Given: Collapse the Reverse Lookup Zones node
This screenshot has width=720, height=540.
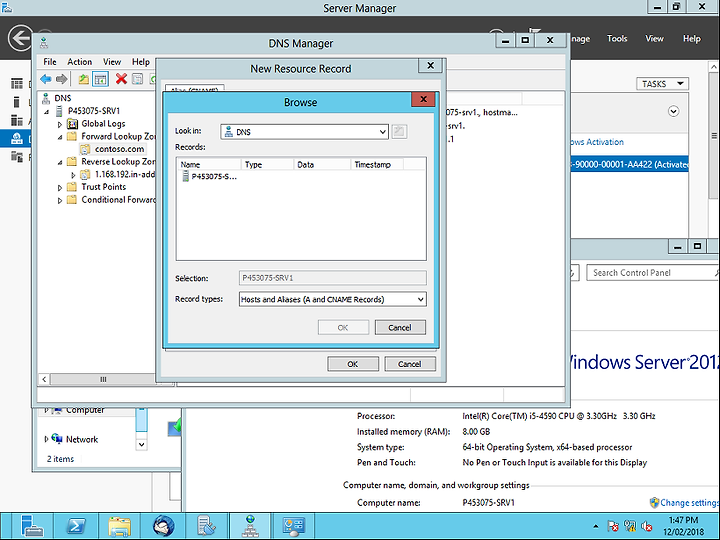Looking at the screenshot, I should point(60,163).
